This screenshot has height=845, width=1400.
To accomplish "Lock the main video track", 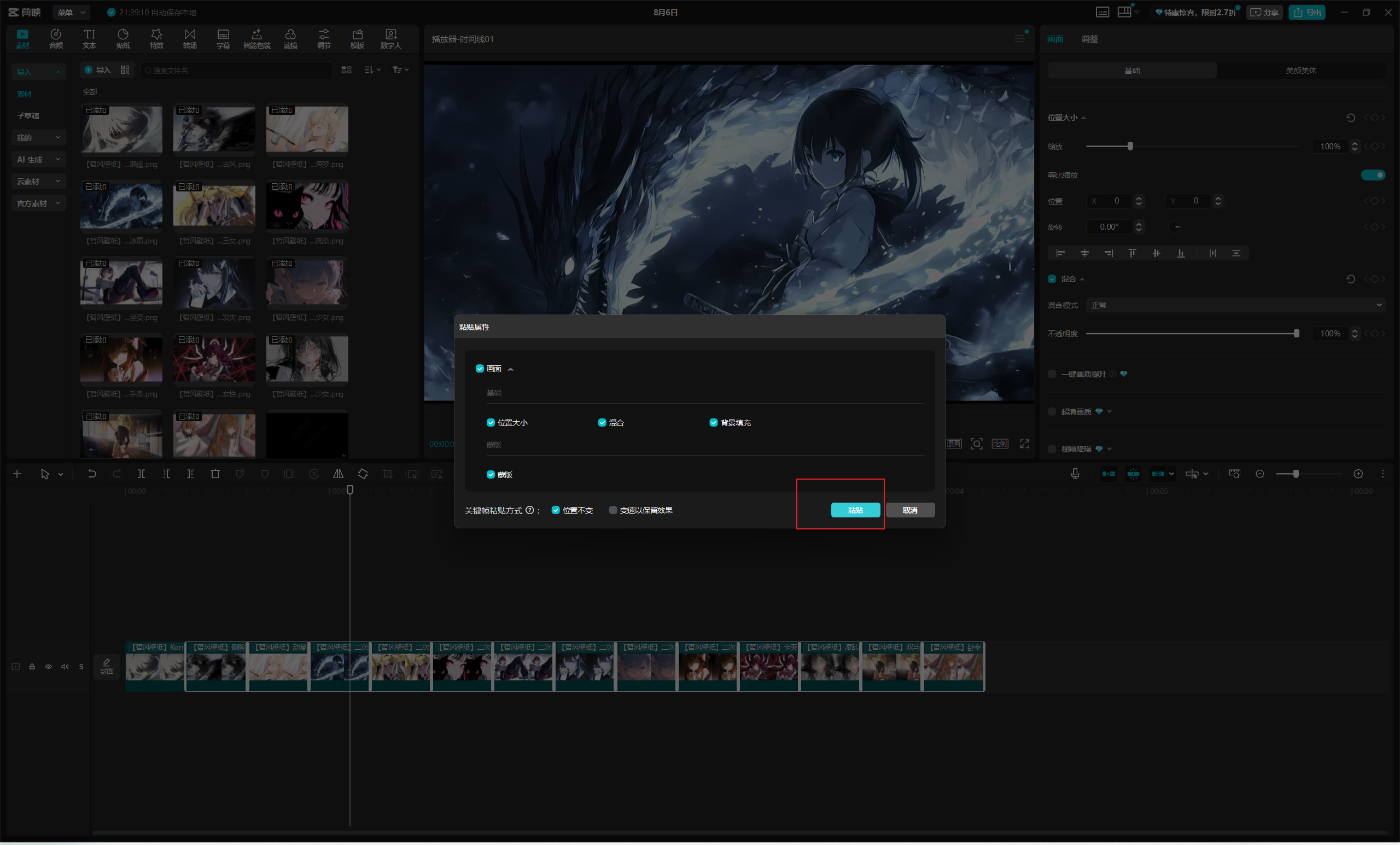I will pos(32,667).
